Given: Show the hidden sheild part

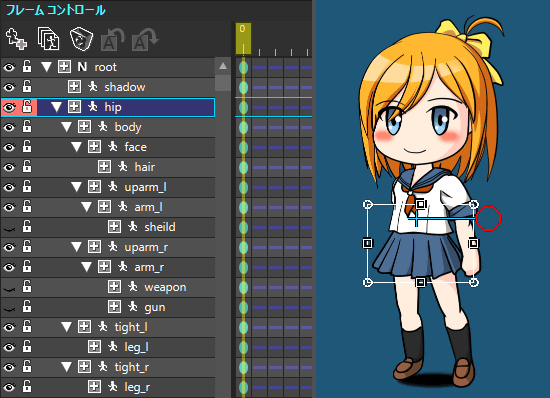Looking at the screenshot, I should (9, 229).
